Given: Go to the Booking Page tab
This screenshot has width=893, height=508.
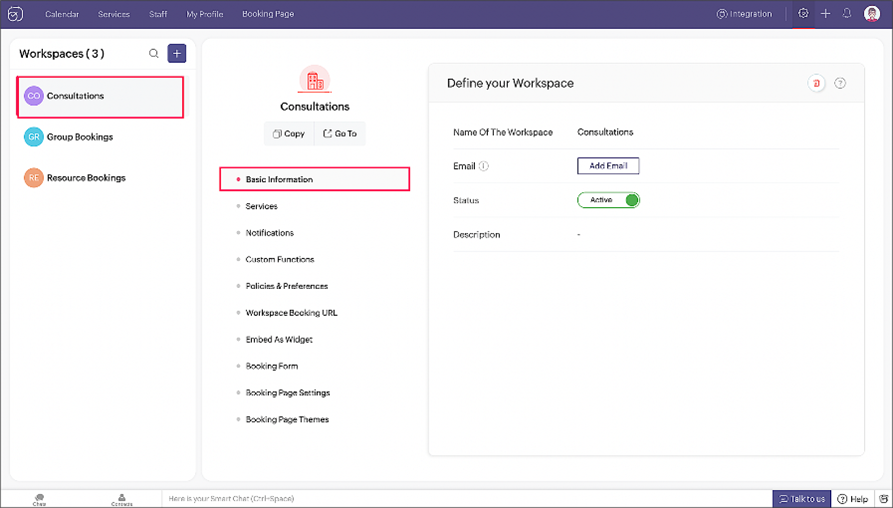Looking at the screenshot, I should [x=268, y=14].
